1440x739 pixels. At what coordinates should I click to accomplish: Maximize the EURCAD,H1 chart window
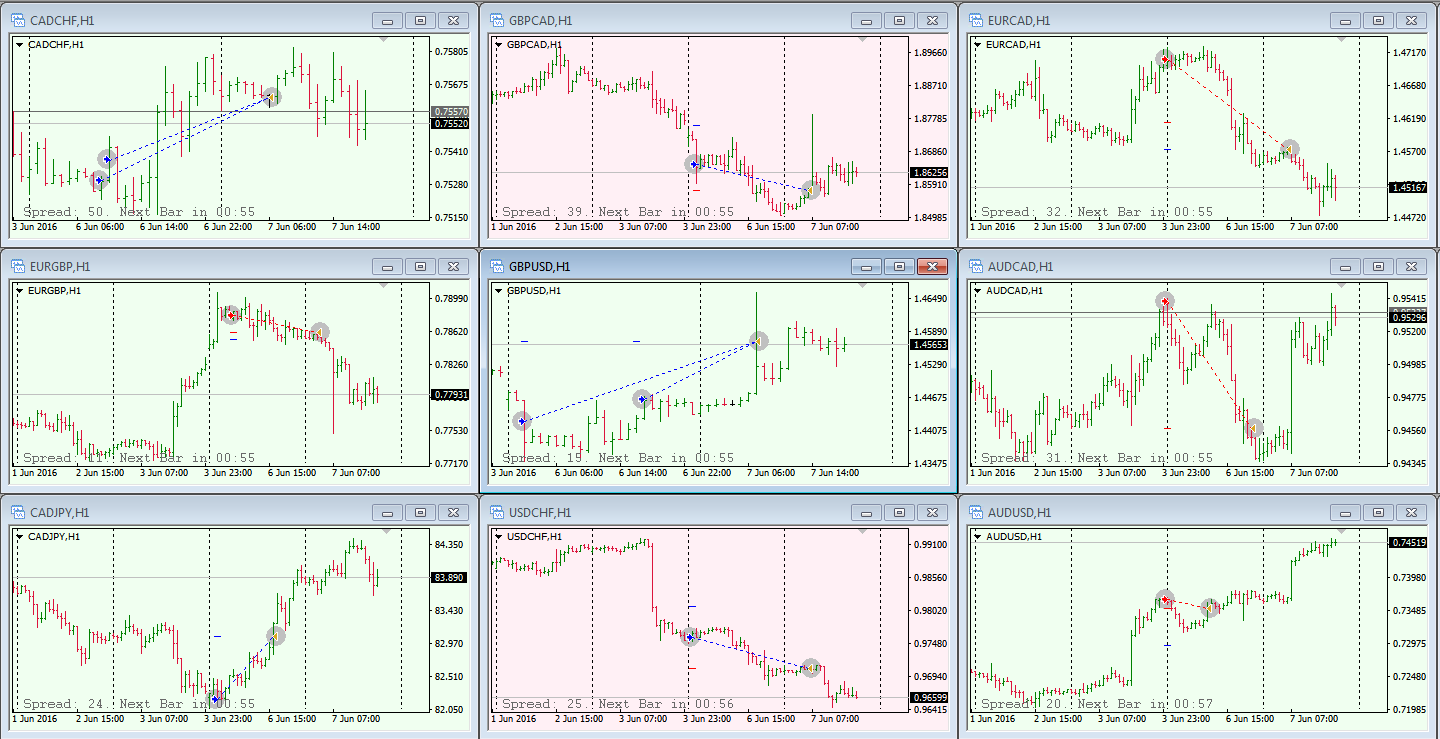click(x=1378, y=20)
